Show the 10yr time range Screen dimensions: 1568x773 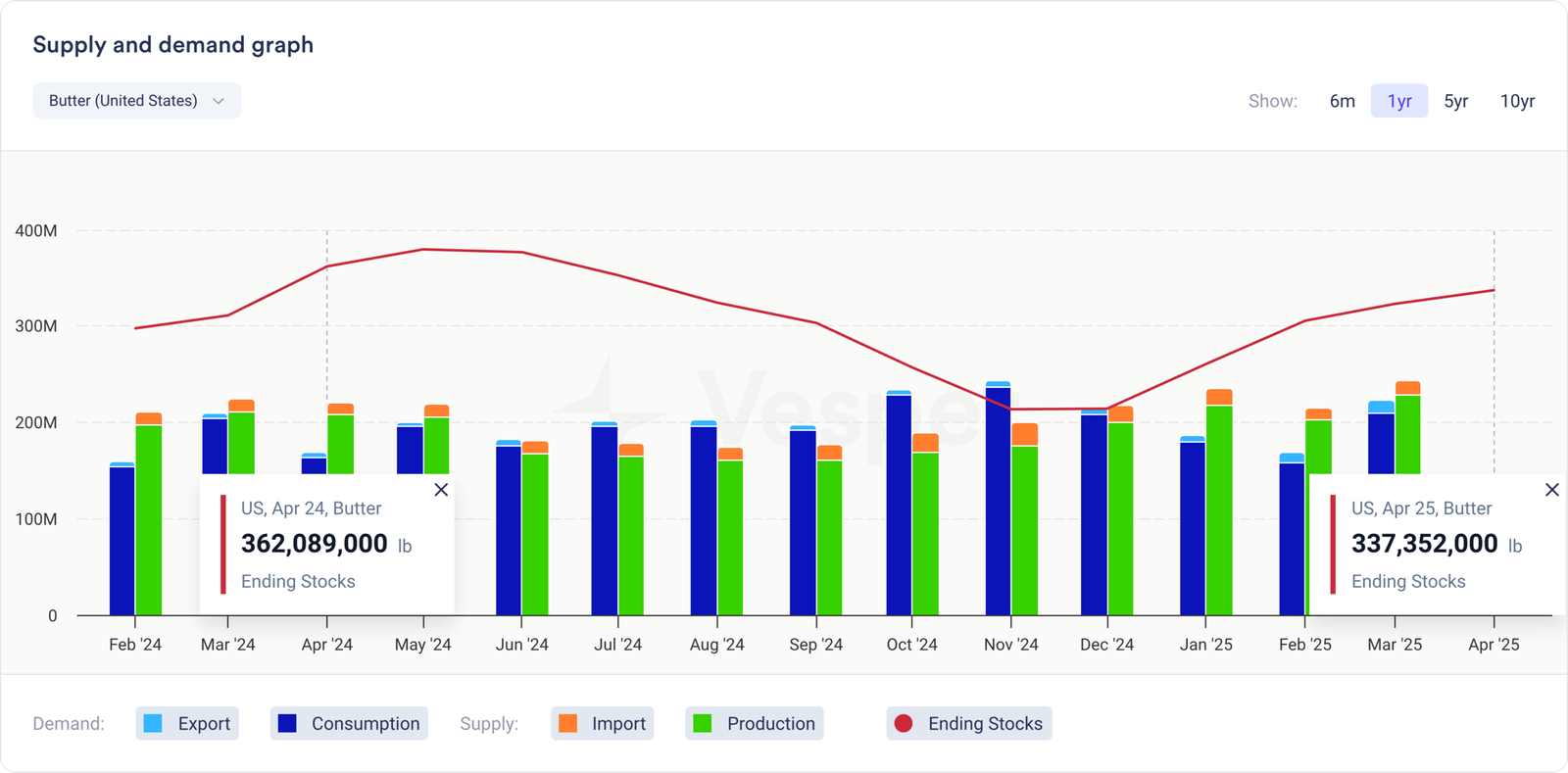[1517, 101]
